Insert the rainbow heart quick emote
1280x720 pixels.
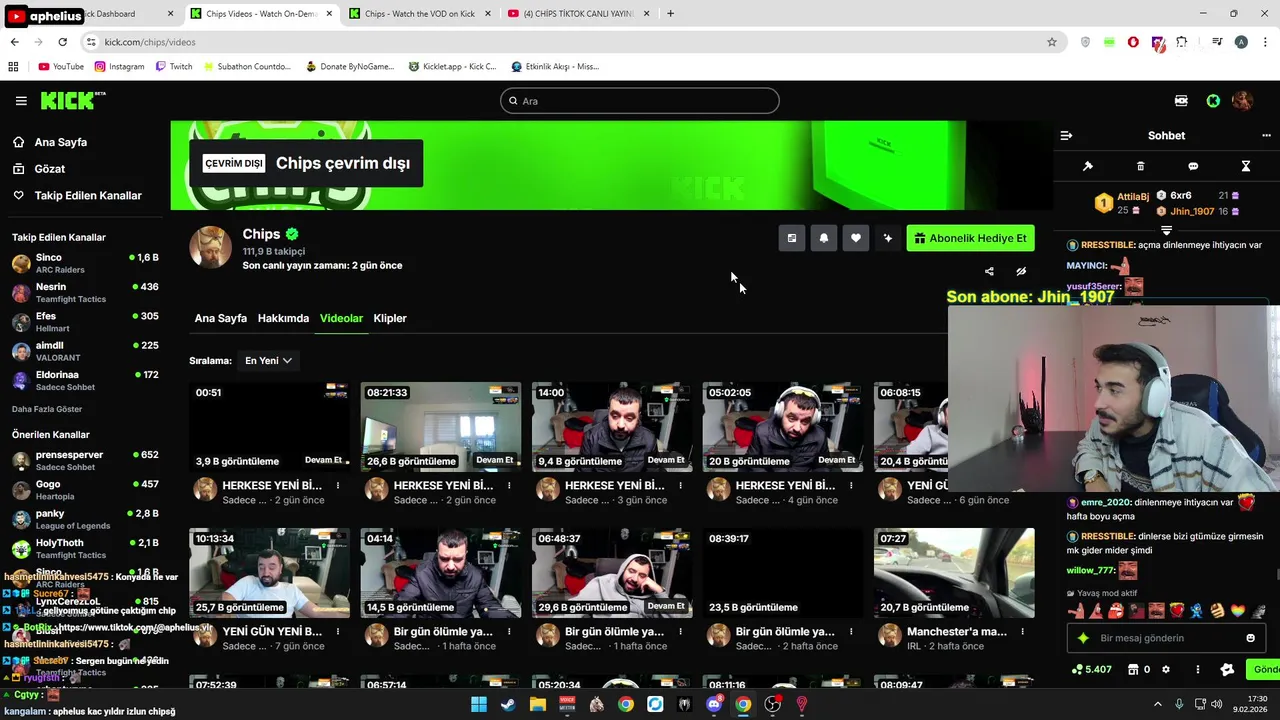[x=1237, y=610]
